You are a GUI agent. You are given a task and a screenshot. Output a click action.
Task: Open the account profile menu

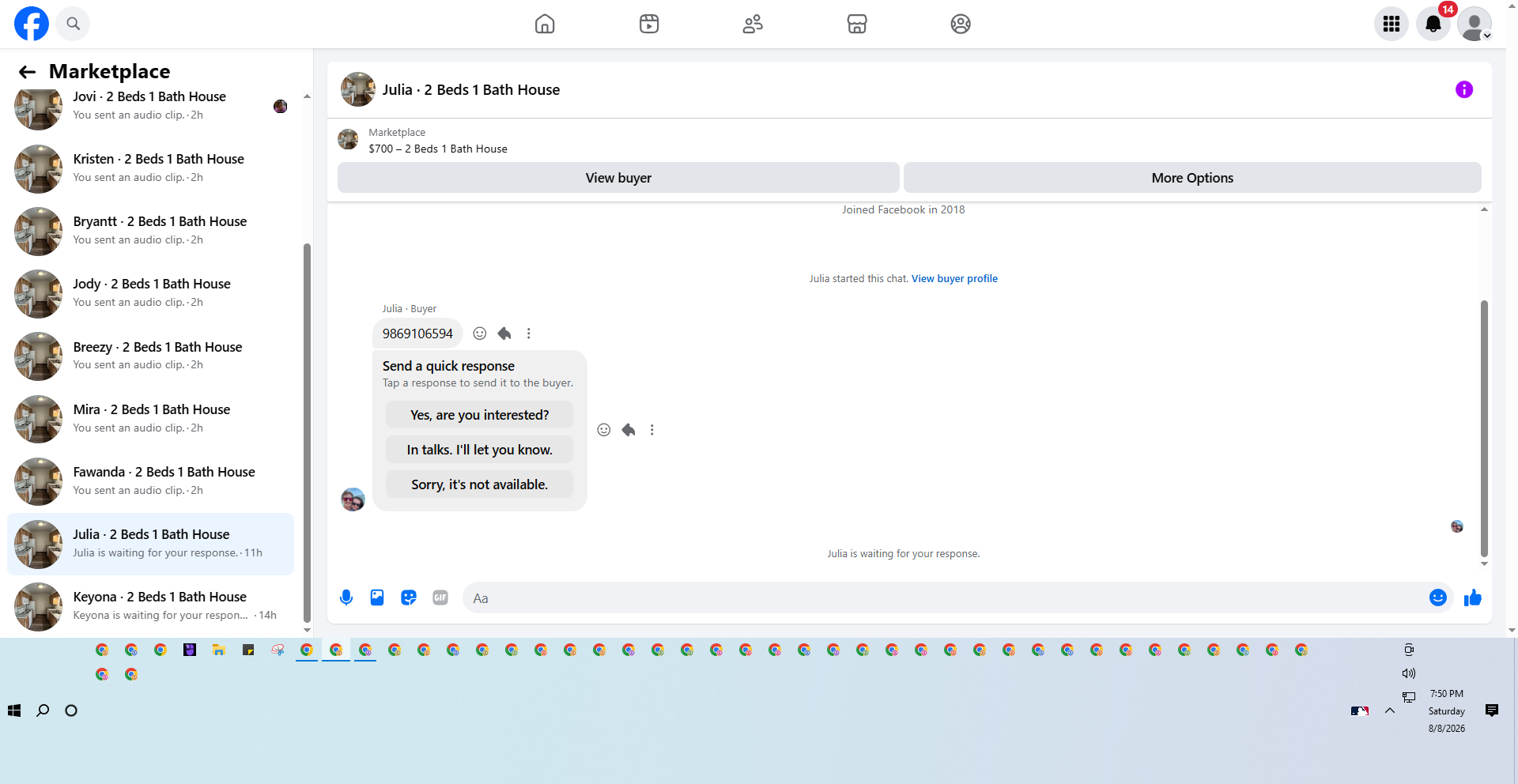pyautogui.click(x=1475, y=24)
